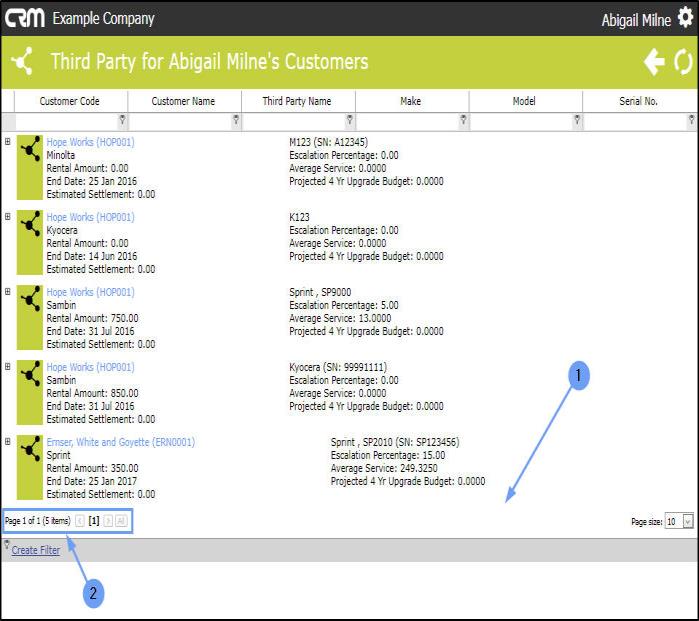Sort by Third Party Name column header
Screen dimensions: 699x621
tap(297, 101)
